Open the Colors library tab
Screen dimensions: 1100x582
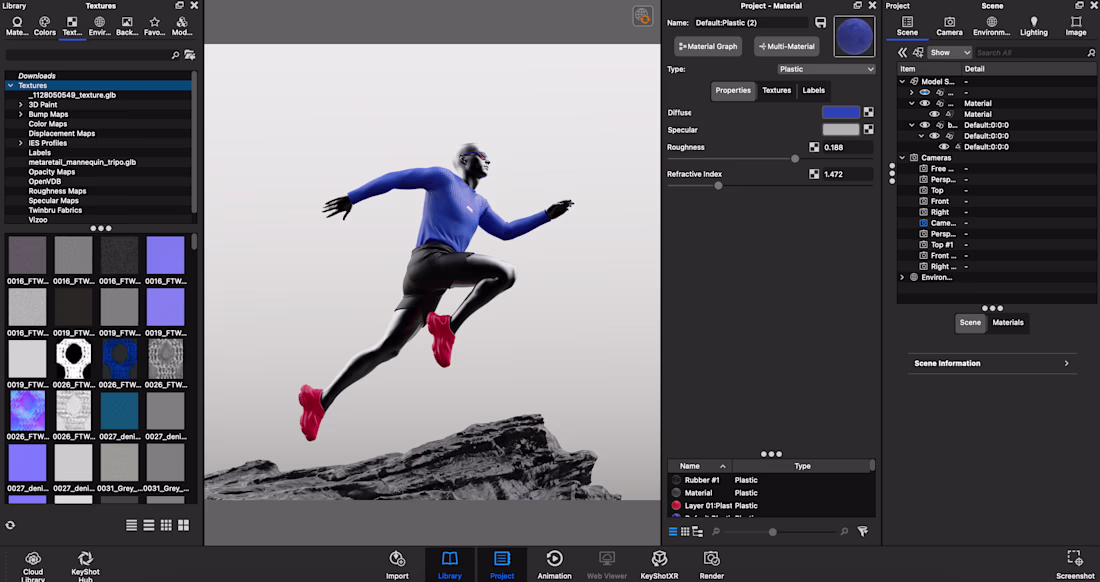click(x=45, y=26)
